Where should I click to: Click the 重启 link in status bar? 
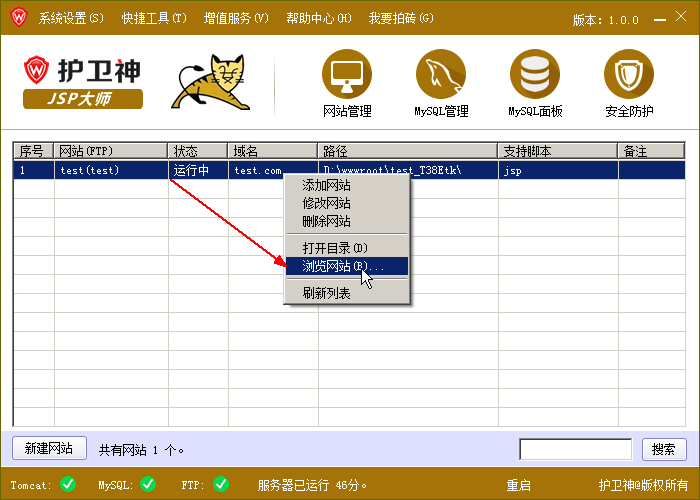pyautogui.click(x=518, y=485)
